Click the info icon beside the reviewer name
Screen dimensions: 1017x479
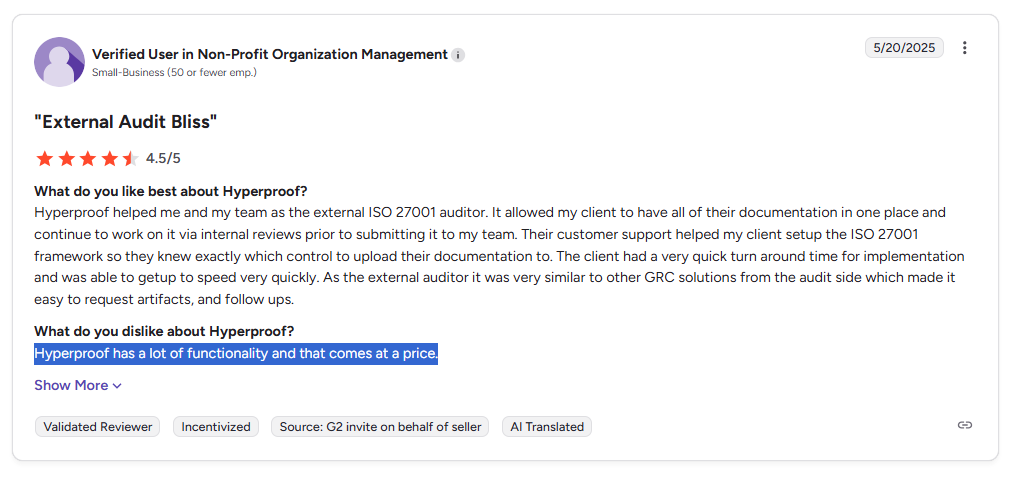click(458, 55)
